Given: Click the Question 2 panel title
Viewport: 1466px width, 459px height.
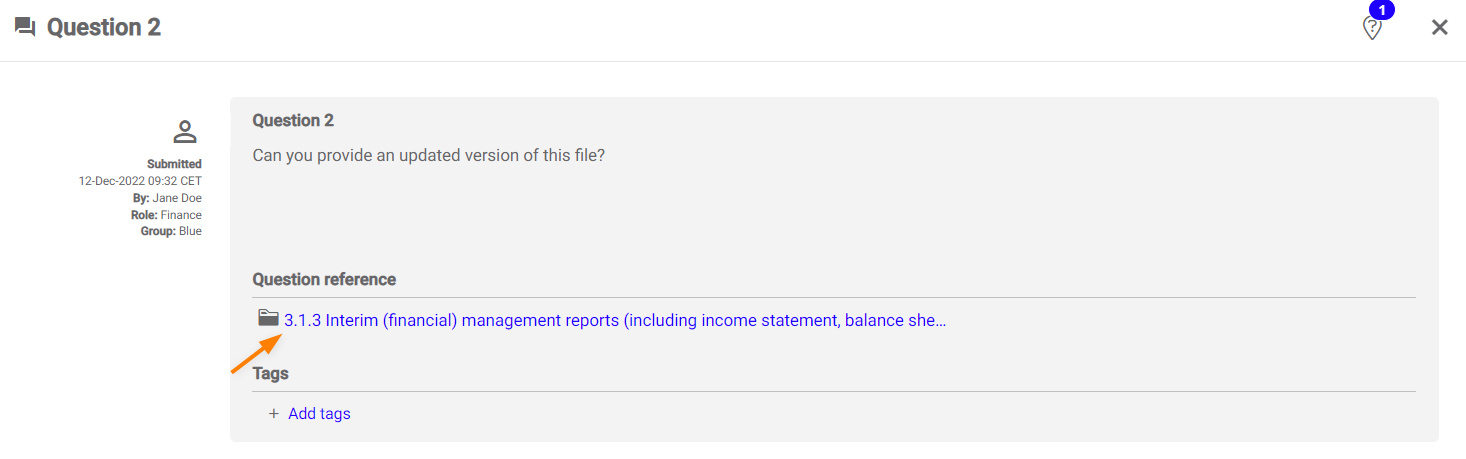Looking at the screenshot, I should [x=104, y=28].
